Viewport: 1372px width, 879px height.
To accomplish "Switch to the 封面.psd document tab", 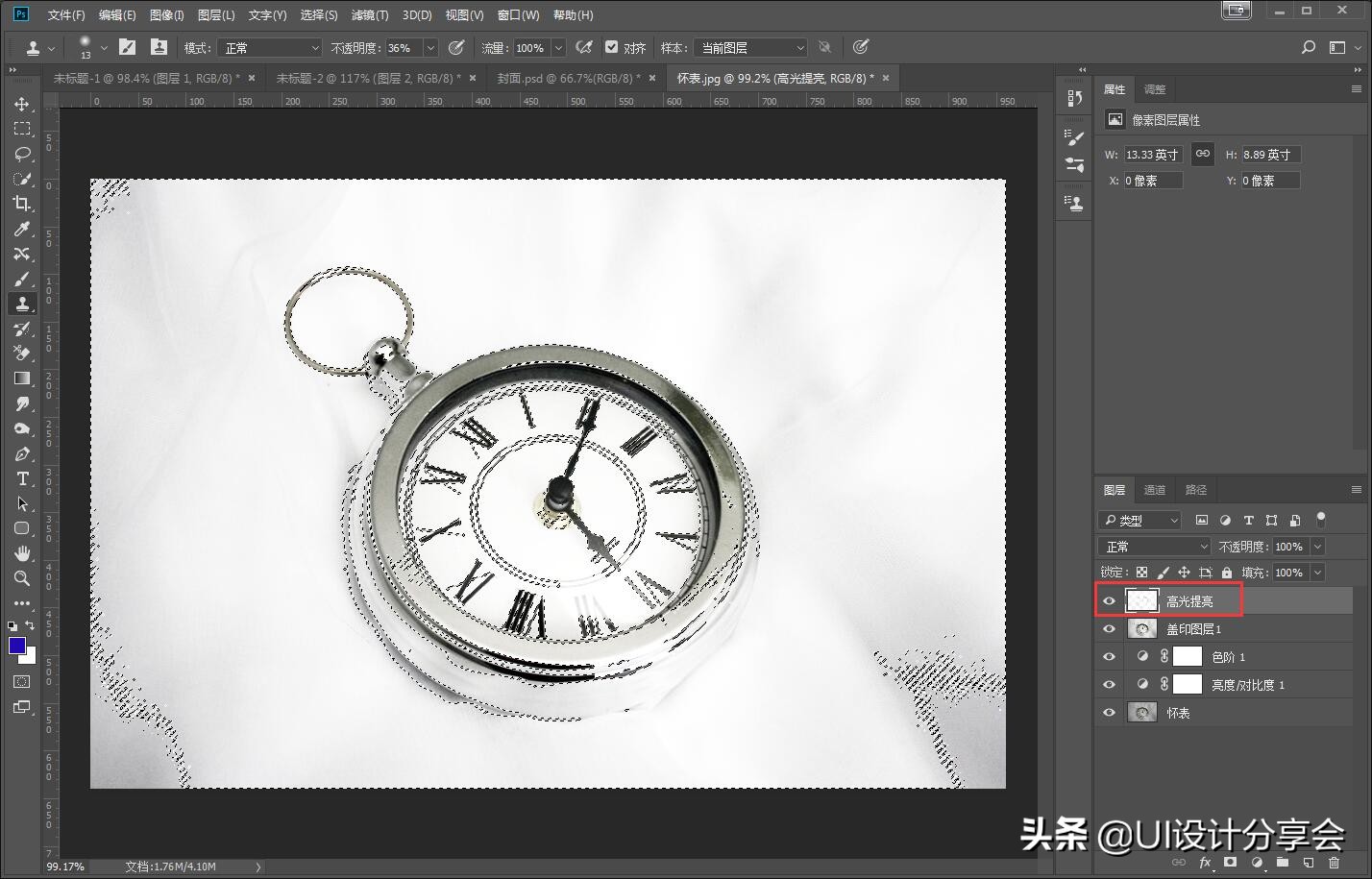I will click(x=569, y=78).
